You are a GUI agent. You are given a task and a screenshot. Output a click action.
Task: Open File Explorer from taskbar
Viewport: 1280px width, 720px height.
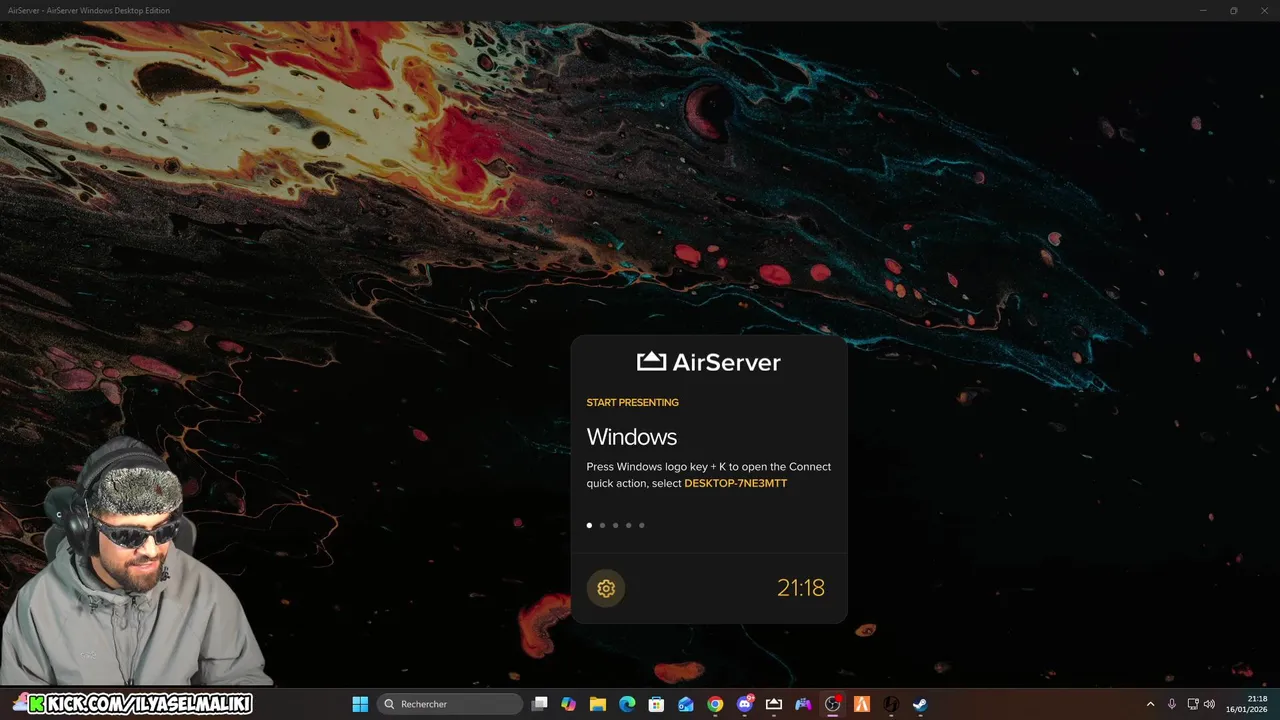[598, 704]
